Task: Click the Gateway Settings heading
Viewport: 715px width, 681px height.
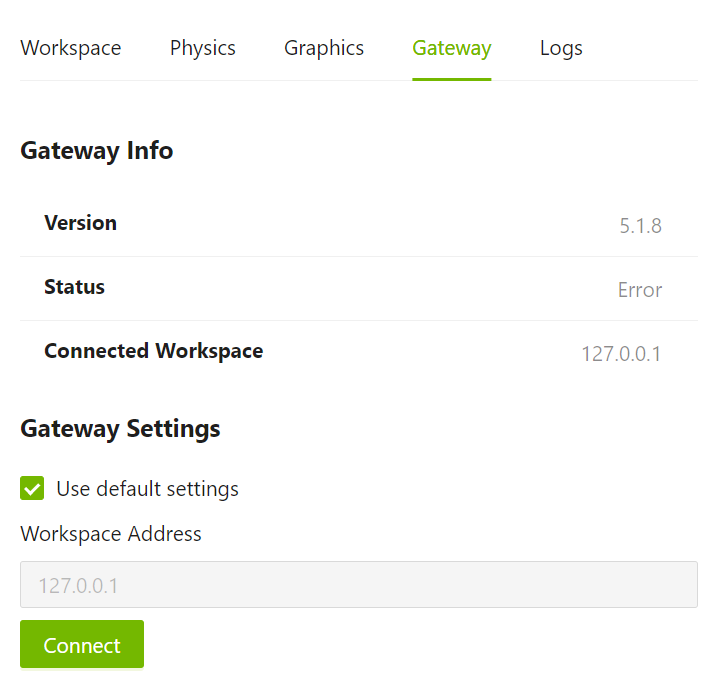Action: (120, 429)
